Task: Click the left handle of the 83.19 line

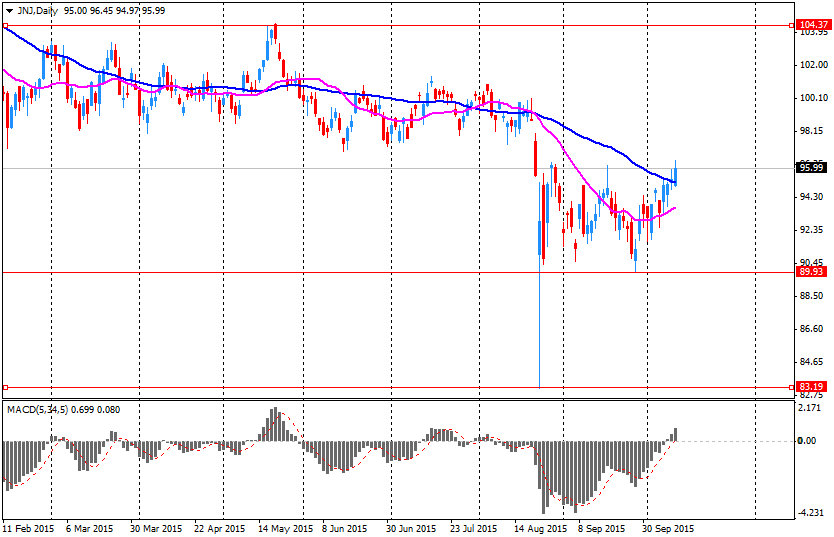Action: coord(5,388)
